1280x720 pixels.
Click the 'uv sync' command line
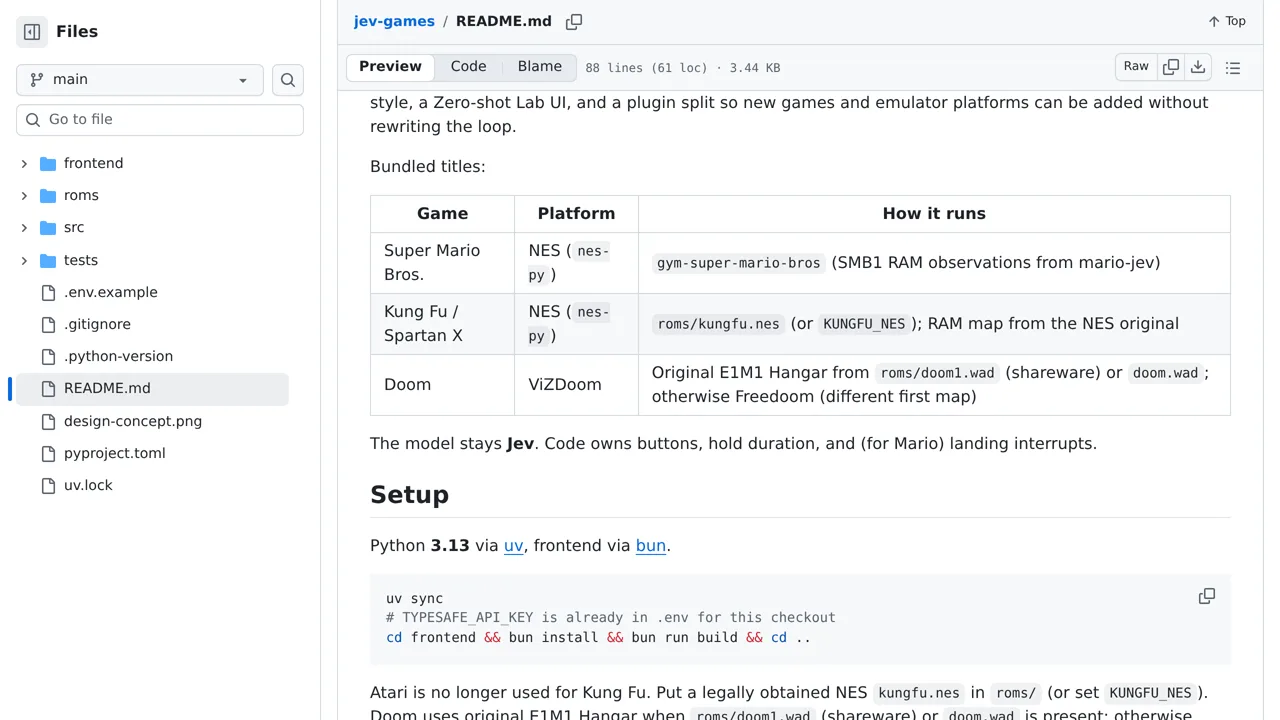coord(414,599)
